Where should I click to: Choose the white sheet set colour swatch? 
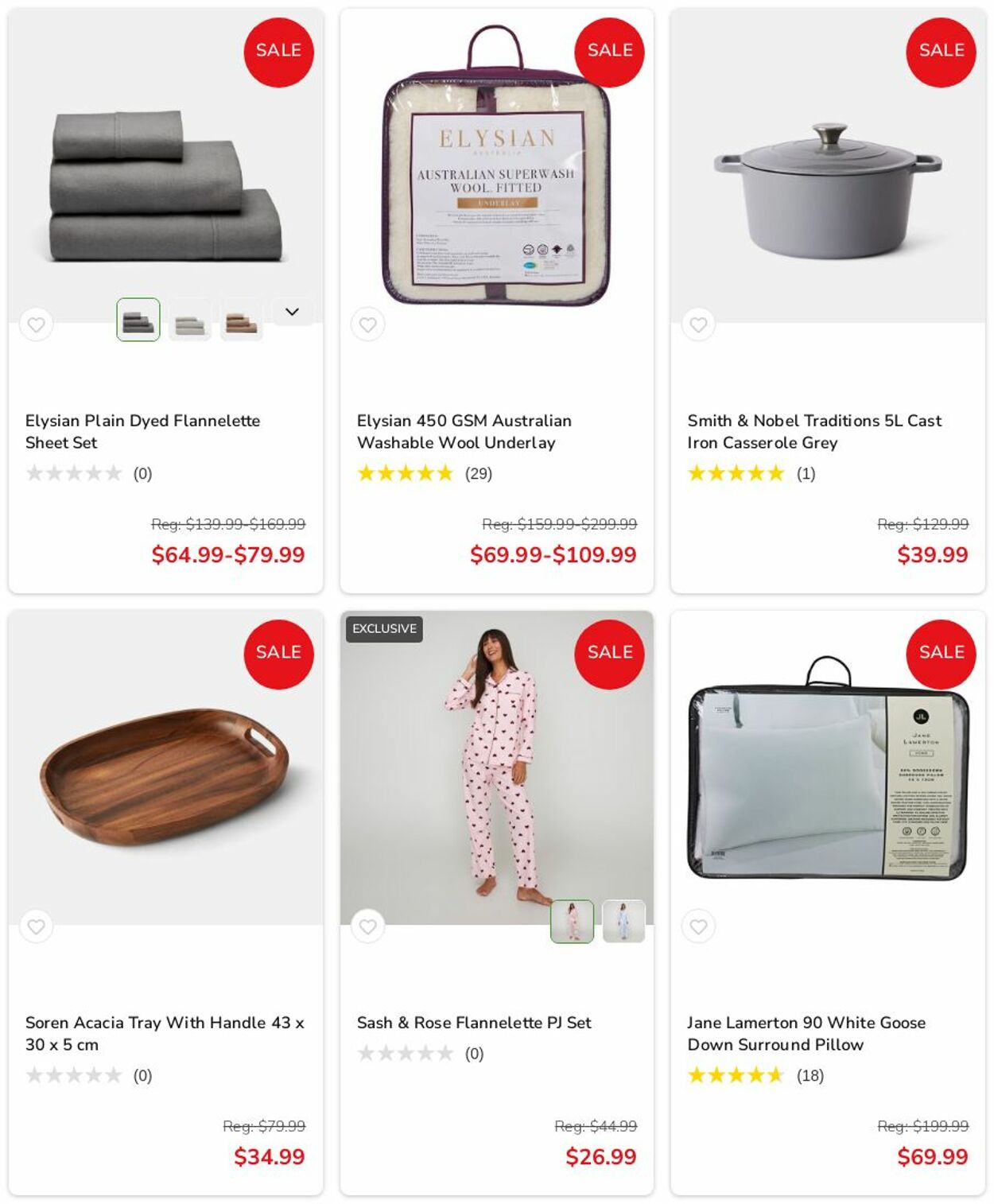190,320
